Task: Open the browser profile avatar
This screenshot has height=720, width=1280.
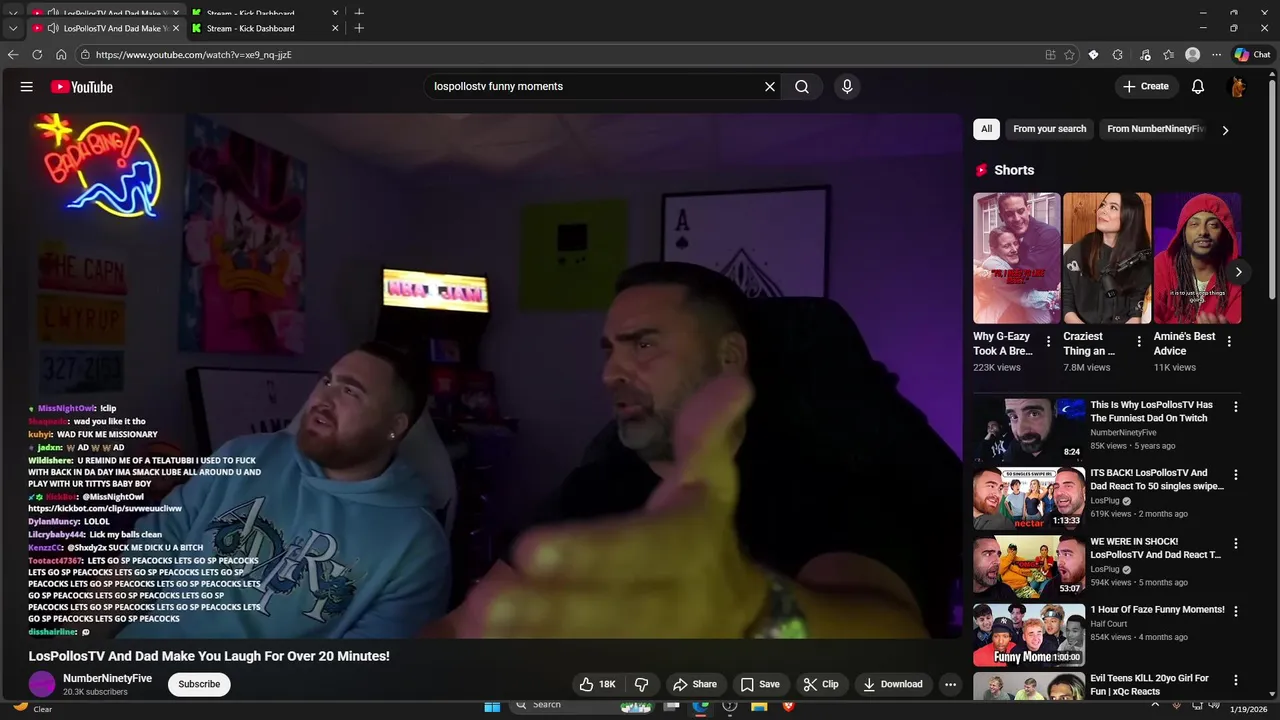Action: click(x=1192, y=55)
